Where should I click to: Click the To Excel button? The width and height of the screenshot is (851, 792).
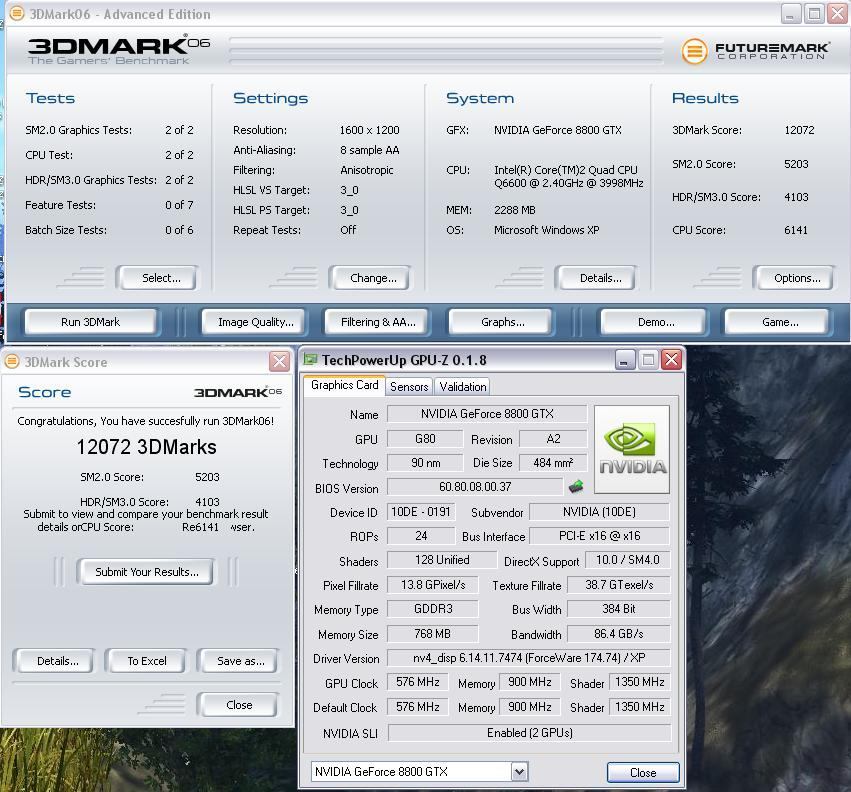145,661
